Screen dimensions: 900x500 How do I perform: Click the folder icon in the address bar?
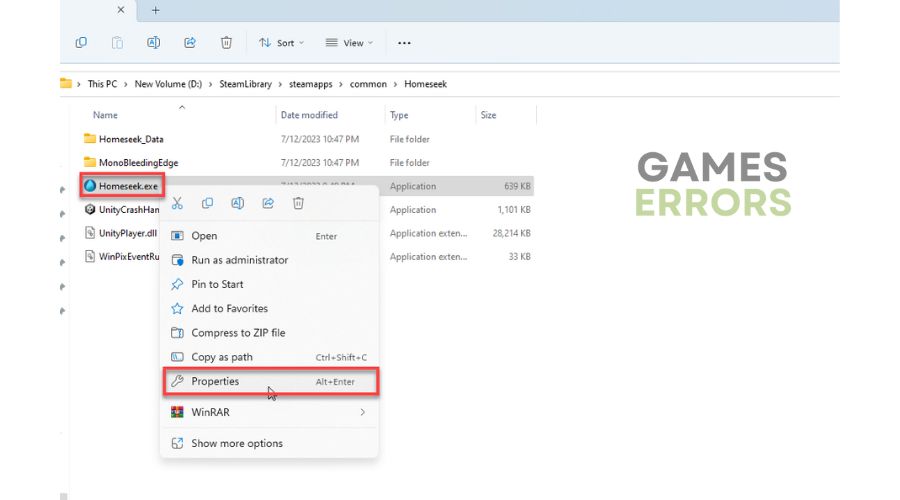[66, 83]
